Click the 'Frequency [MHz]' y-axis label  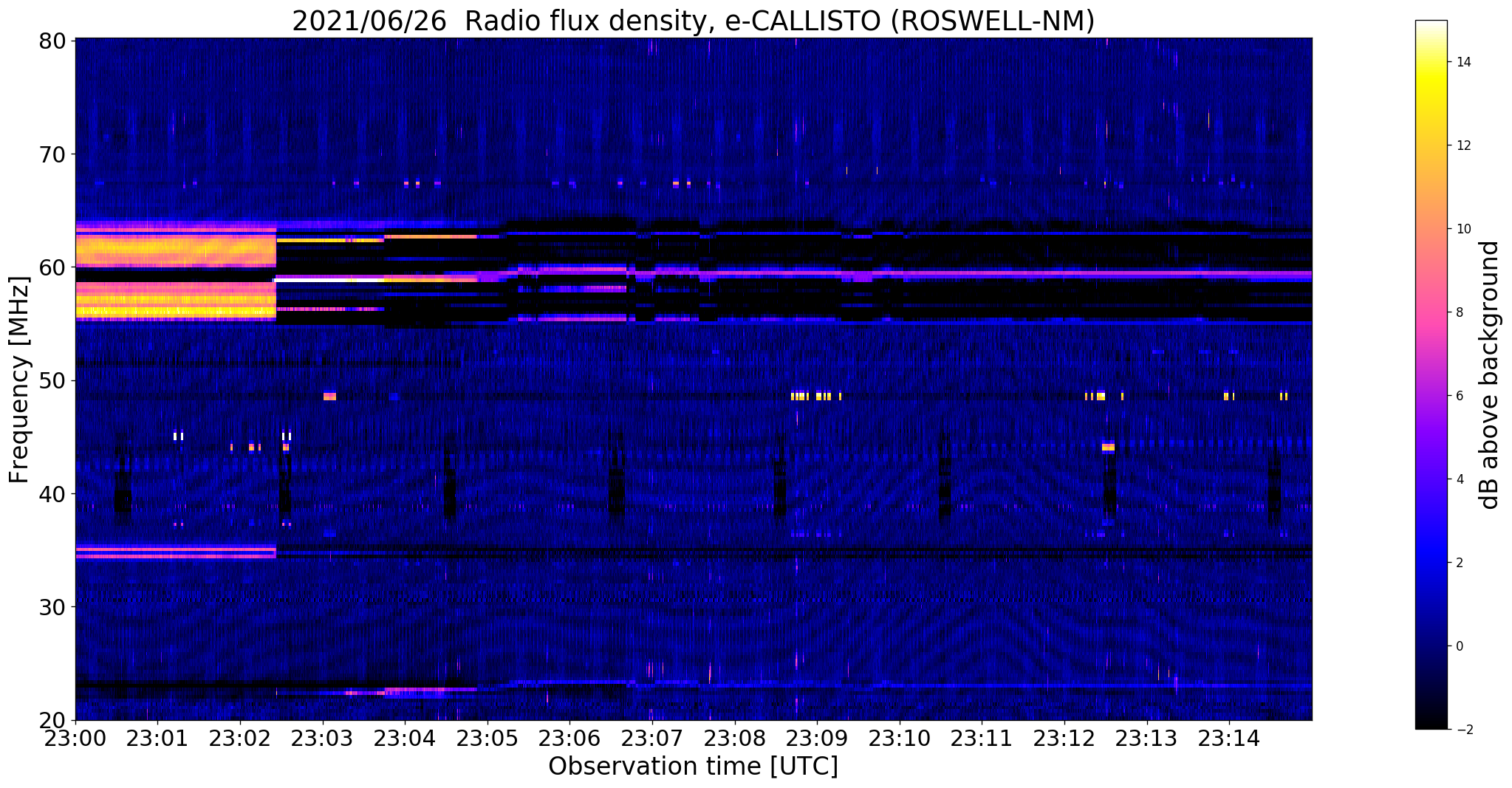pyautogui.click(x=20, y=380)
